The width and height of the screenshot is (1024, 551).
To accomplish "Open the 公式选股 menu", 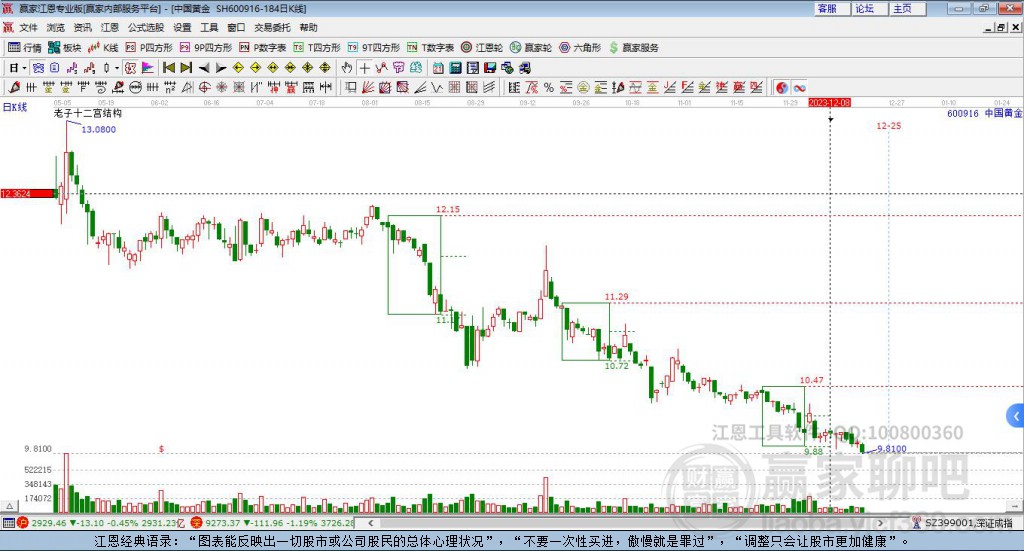I will pyautogui.click(x=146, y=27).
